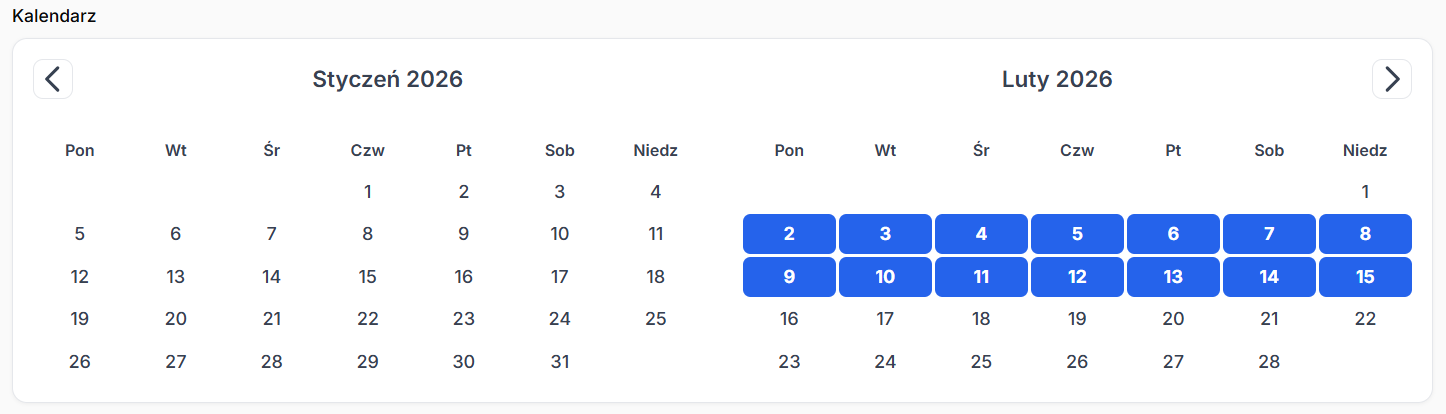This screenshot has height=414, width=1446.
Task: Select February 22 (Sunday)
Action: click(1365, 319)
